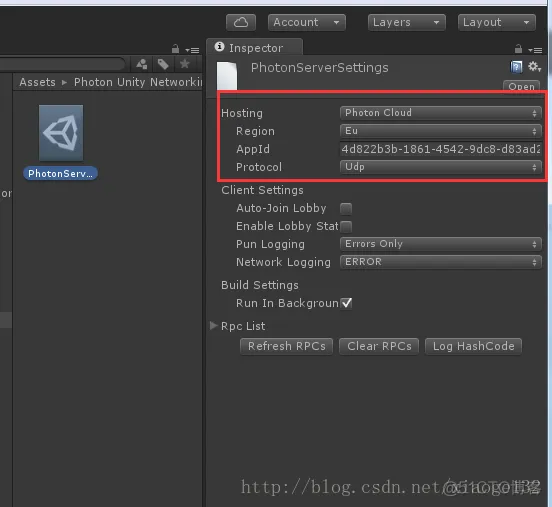The width and height of the screenshot is (552, 507).
Task: Open the Inspector panel options menu
Action: (535, 50)
